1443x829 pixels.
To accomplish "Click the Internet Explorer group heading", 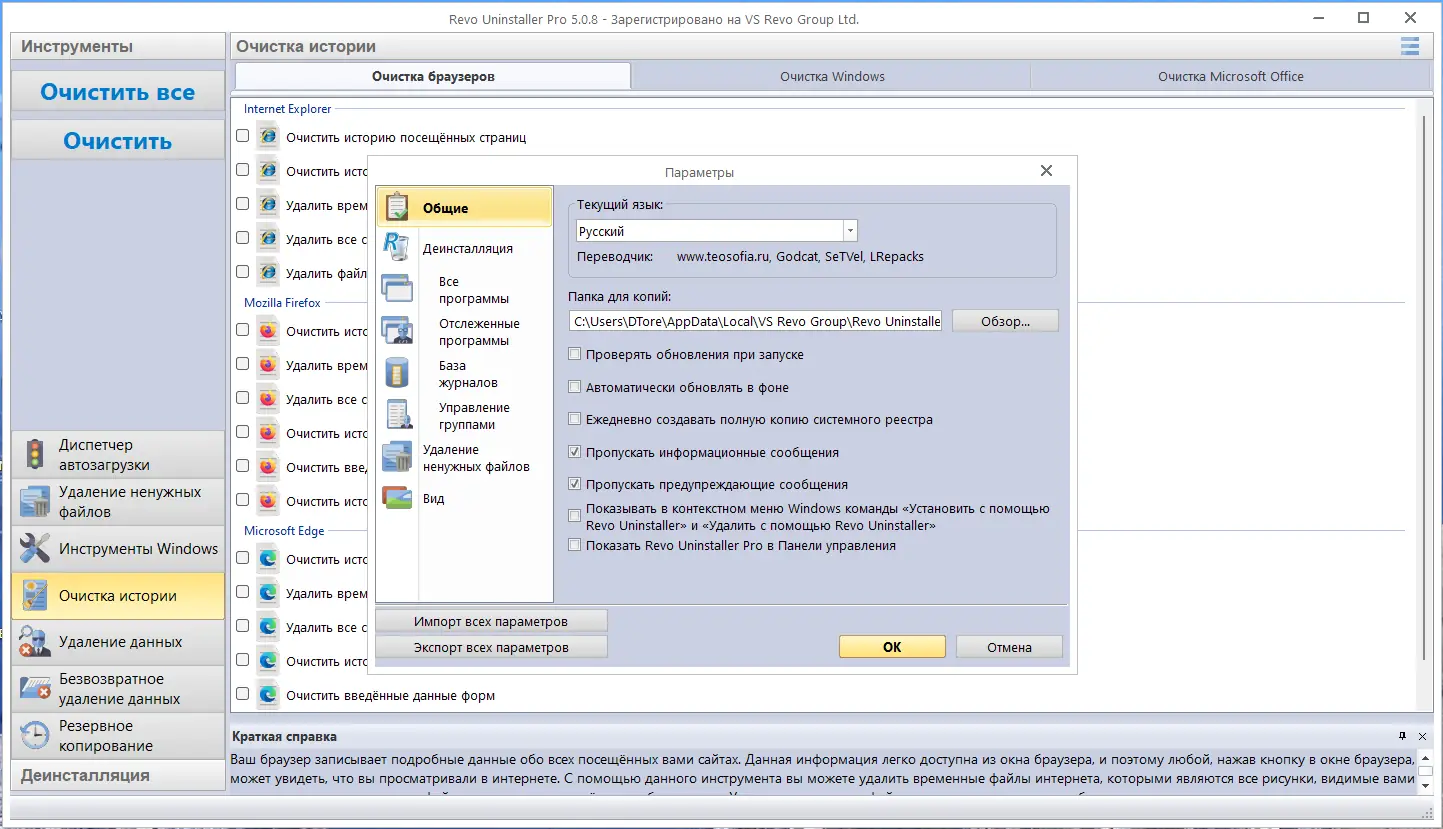I will tap(288, 108).
